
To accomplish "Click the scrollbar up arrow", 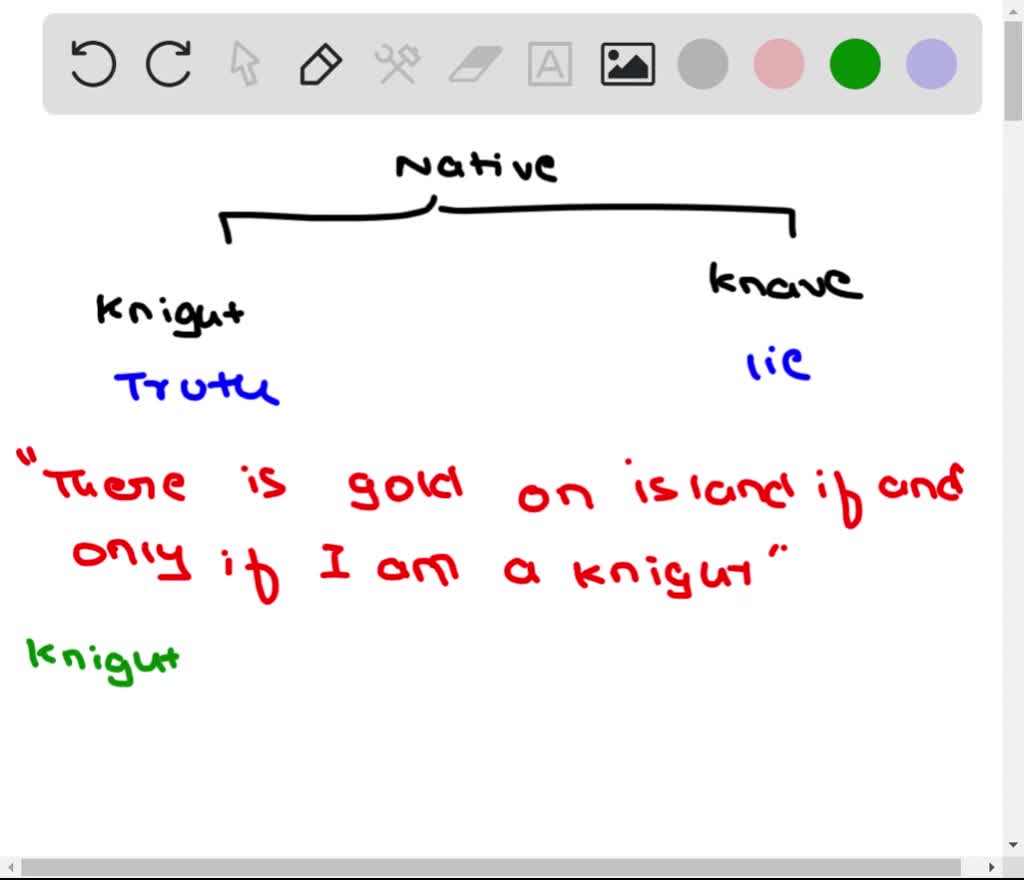I will coord(1014,9).
